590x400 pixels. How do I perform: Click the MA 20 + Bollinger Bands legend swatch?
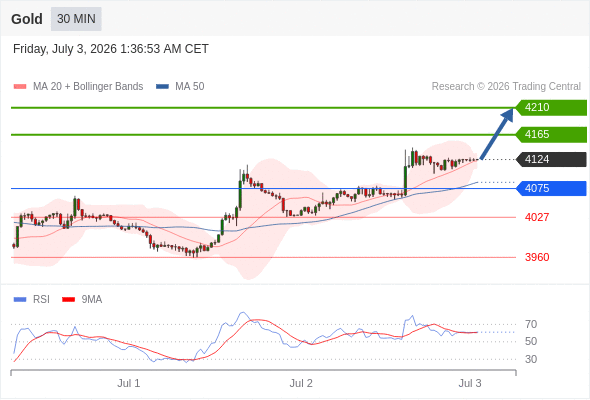(x=20, y=87)
